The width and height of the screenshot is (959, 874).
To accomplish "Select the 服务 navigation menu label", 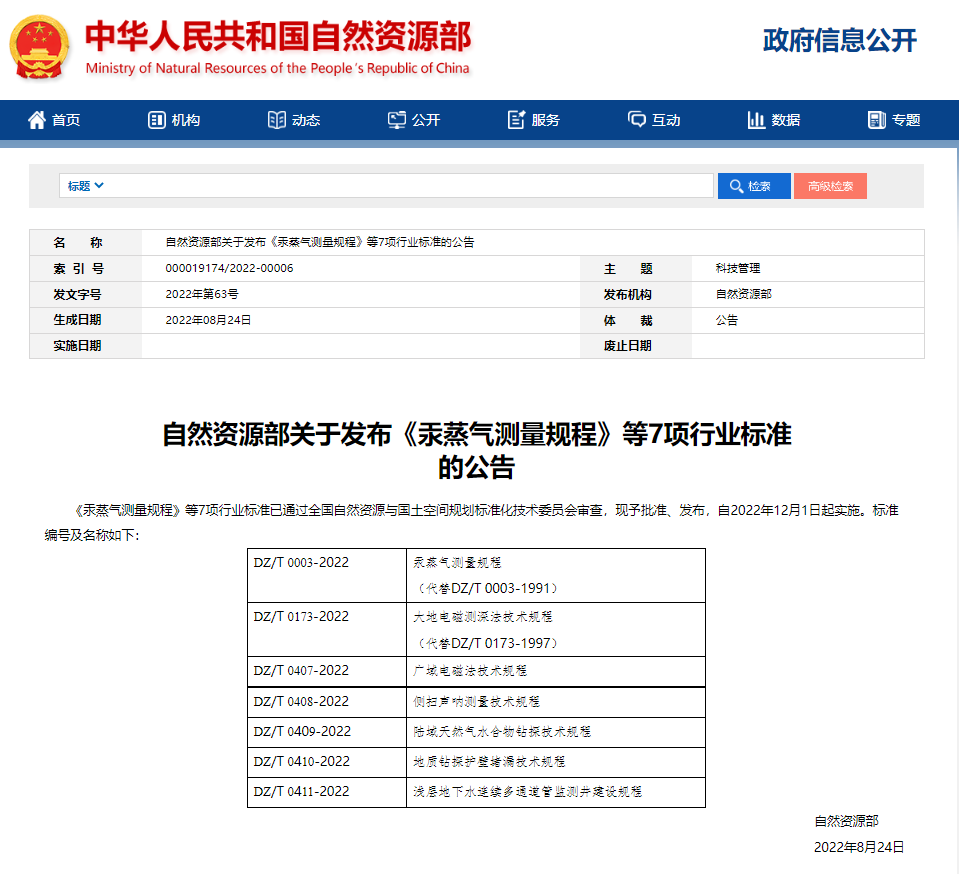I will [546, 120].
